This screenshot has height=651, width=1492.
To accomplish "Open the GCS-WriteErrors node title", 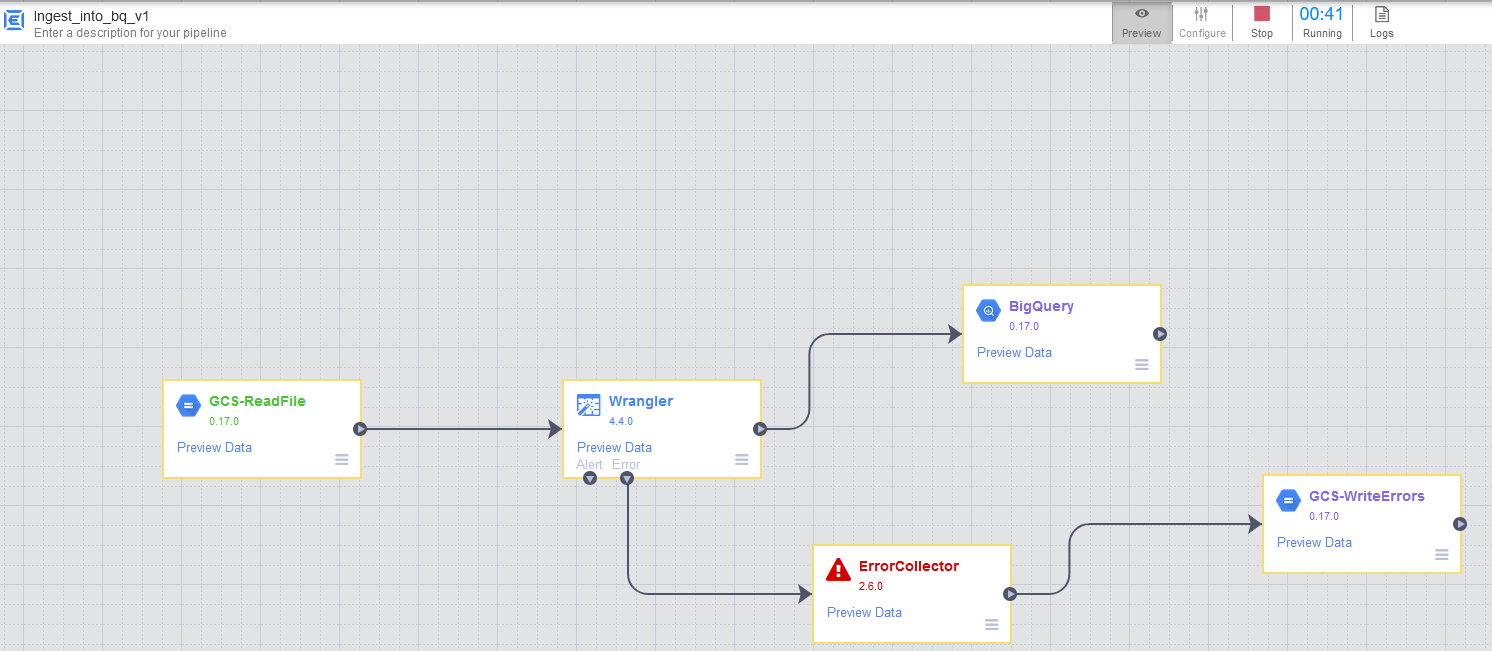I will tap(1367, 496).
